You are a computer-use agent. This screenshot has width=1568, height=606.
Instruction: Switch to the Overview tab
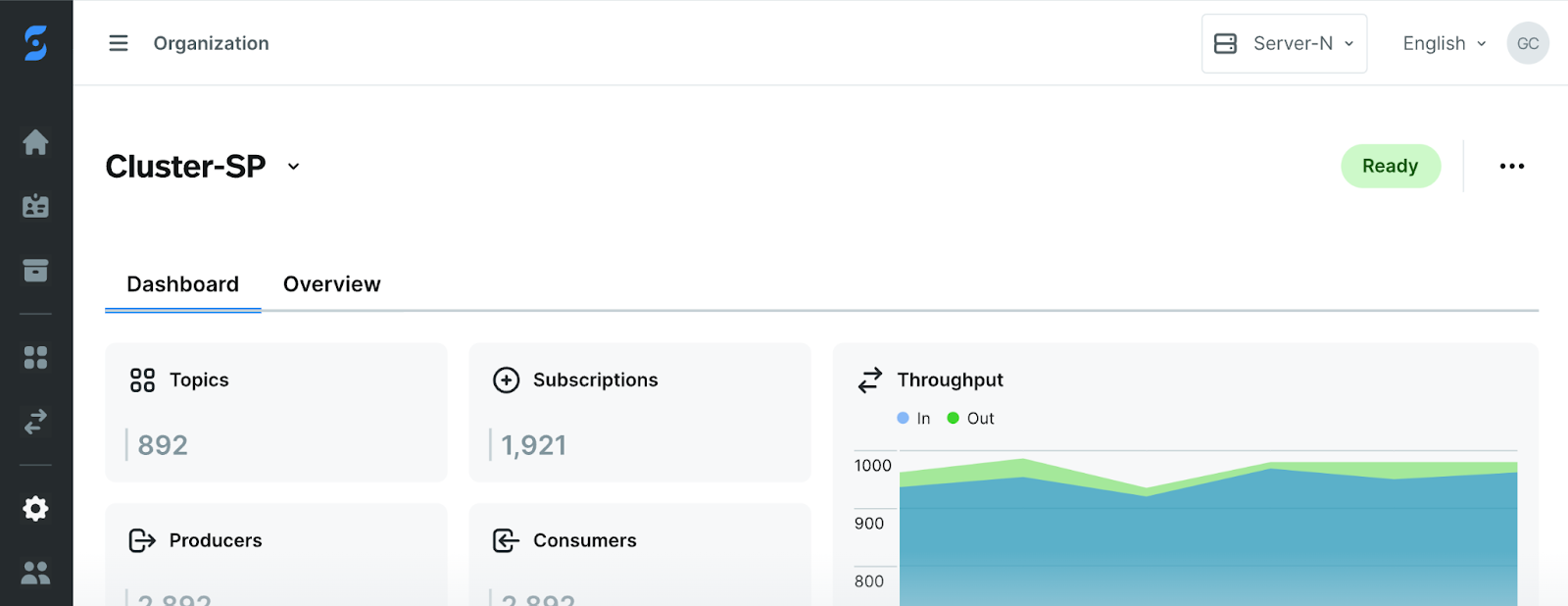coord(331,284)
